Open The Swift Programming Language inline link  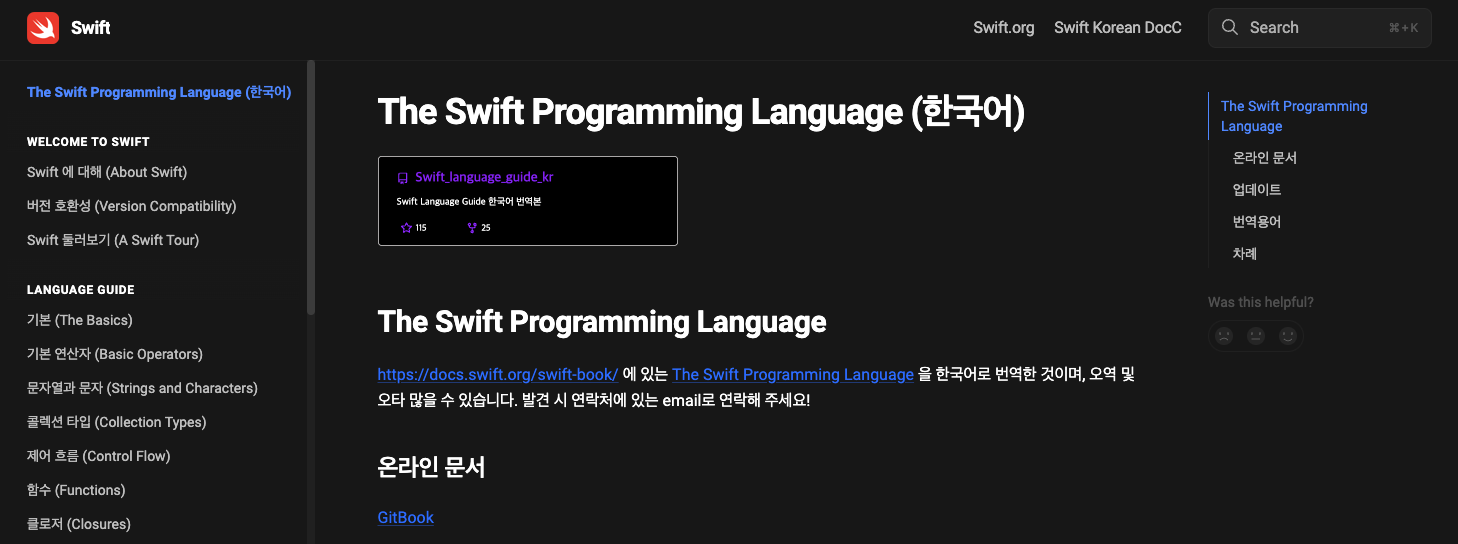coord(793,375)
